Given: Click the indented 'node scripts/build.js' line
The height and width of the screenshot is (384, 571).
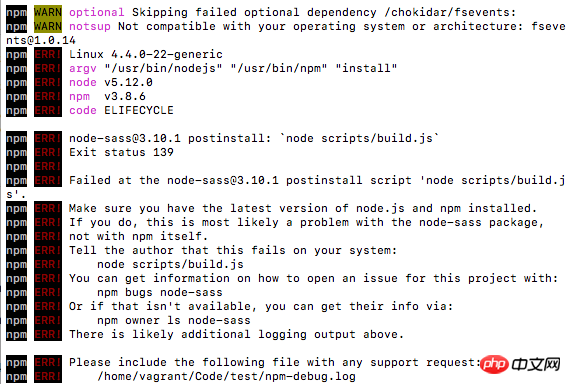Looking at the screenshot, I should (x=170, y=265).
